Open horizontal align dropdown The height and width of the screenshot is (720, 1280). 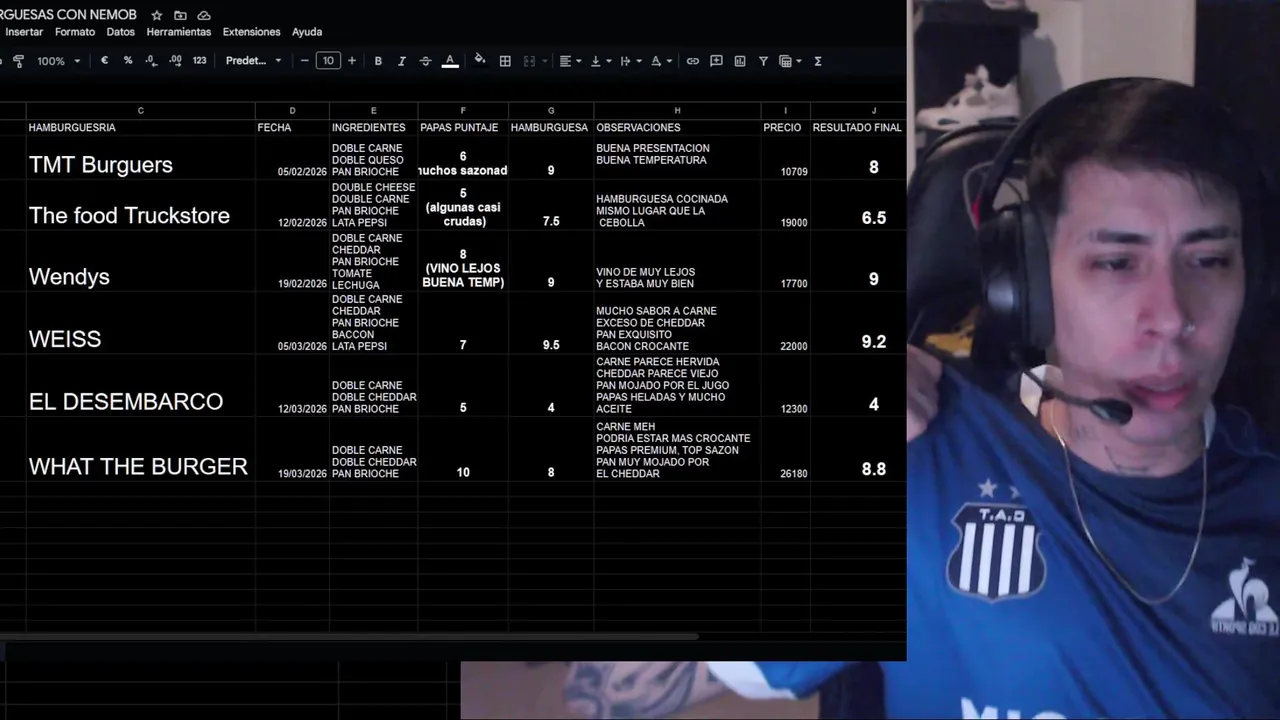pyautogui.click(x=570, y=61)
